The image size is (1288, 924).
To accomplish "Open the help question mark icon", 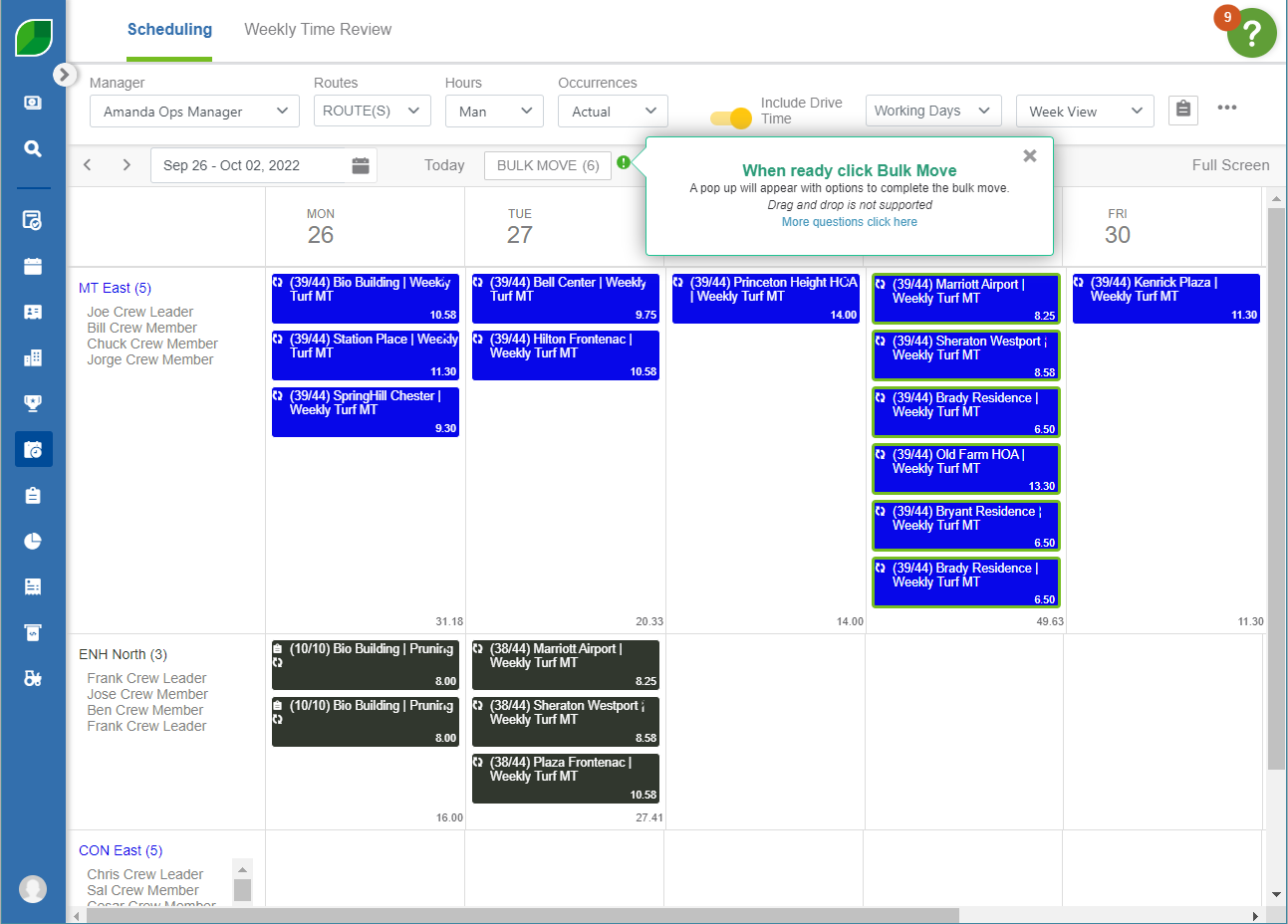I will (x=1251, y=34).
